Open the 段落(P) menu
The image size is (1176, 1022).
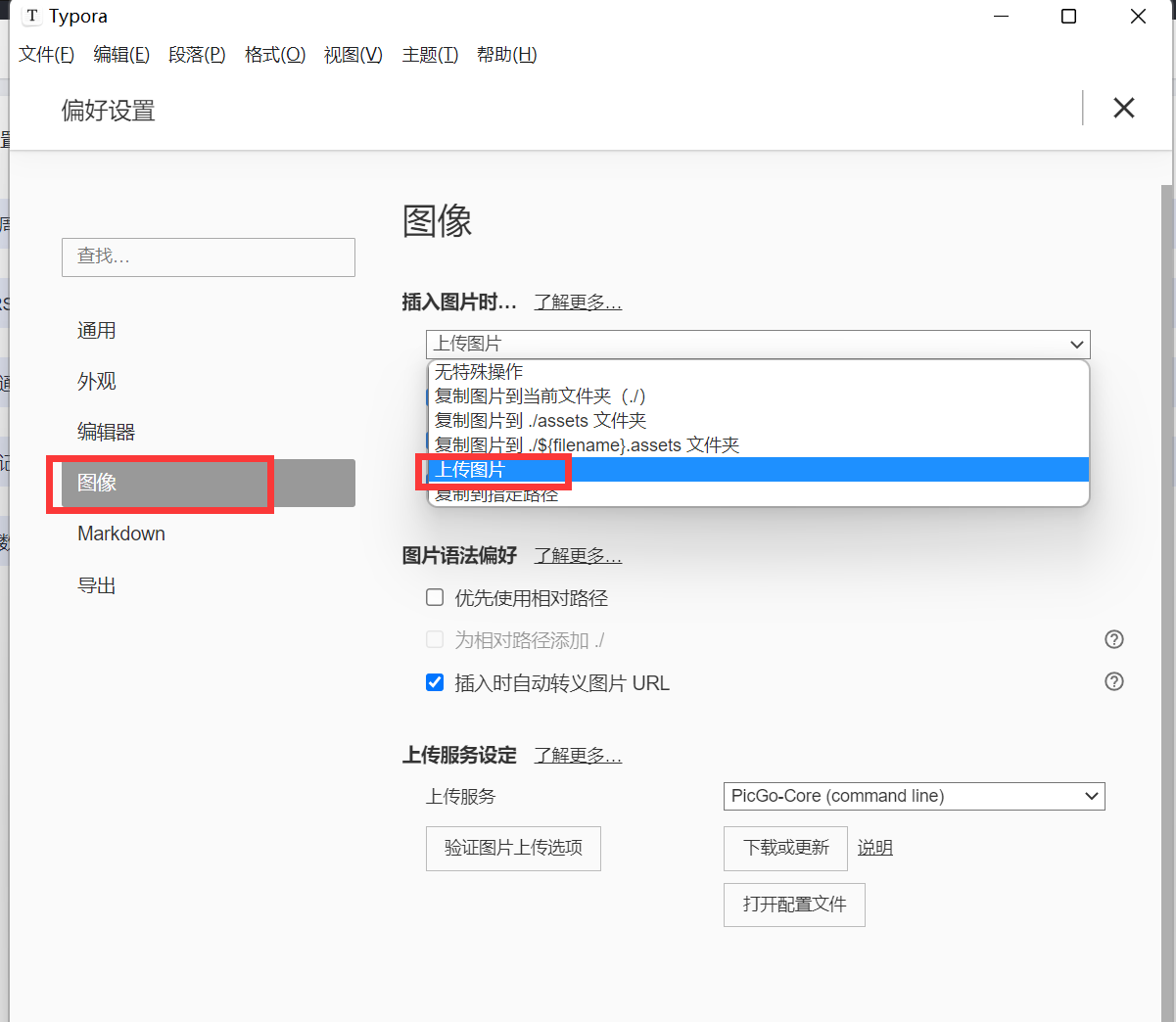197,55
